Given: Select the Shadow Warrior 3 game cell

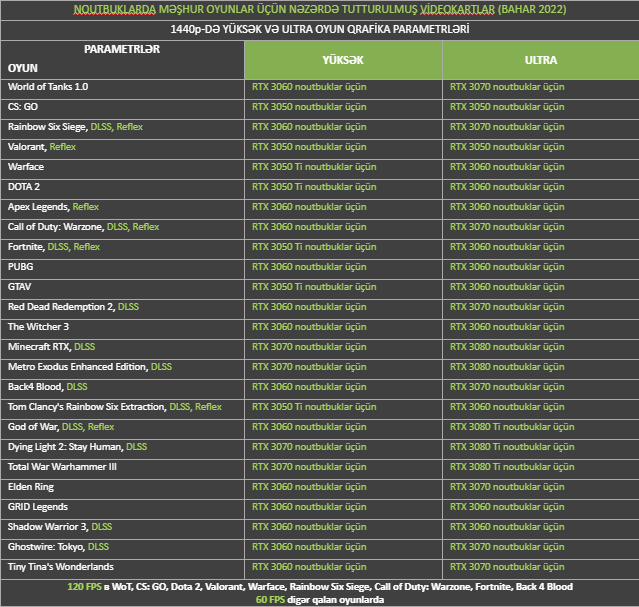Looking at the screenshot, I should (x=122, y=528).
